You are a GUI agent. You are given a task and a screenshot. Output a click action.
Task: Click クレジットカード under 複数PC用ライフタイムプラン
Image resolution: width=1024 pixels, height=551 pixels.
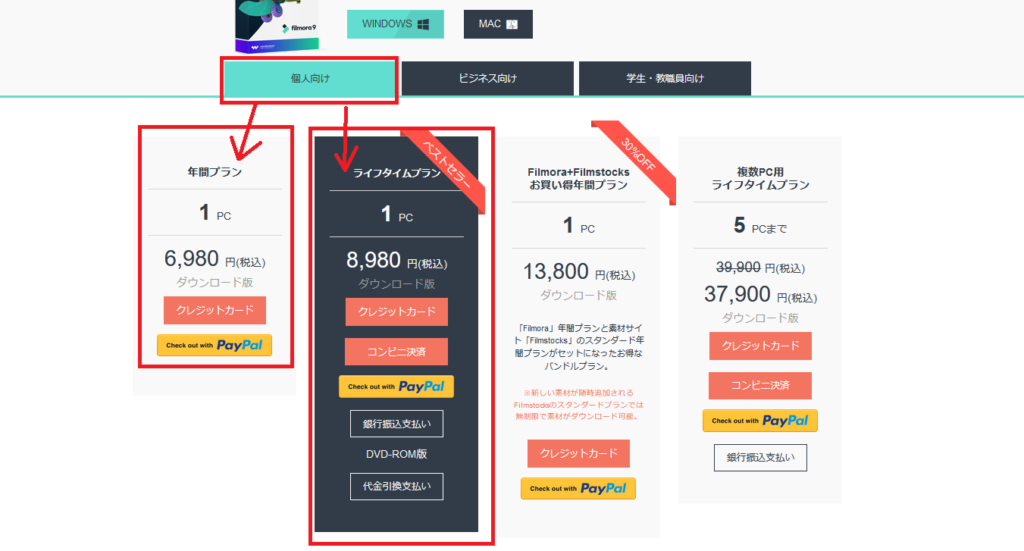pyautogui.click(x=760, y=345)
